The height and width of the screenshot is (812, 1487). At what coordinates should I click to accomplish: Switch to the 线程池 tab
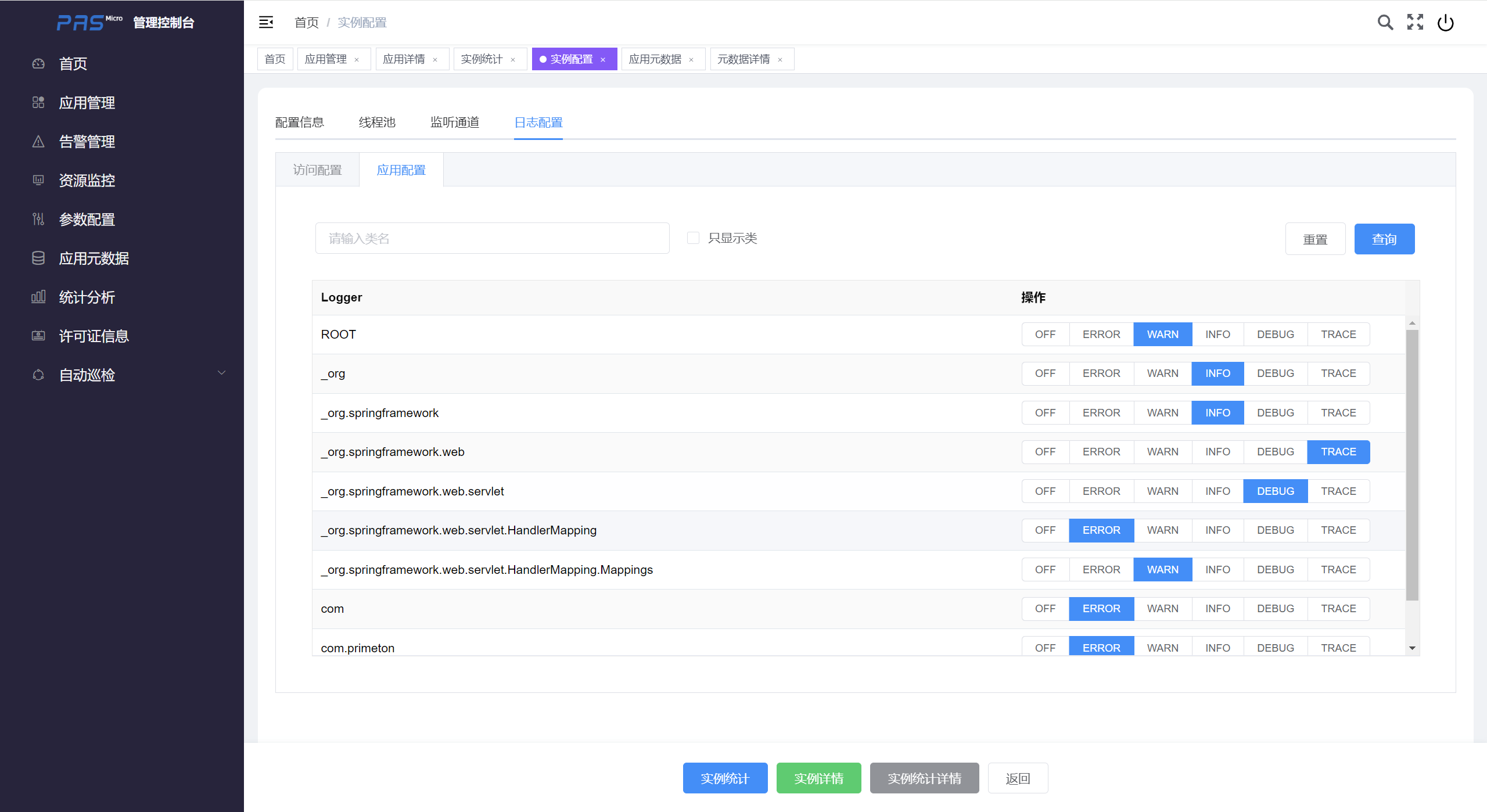click(x=377, y=123)
